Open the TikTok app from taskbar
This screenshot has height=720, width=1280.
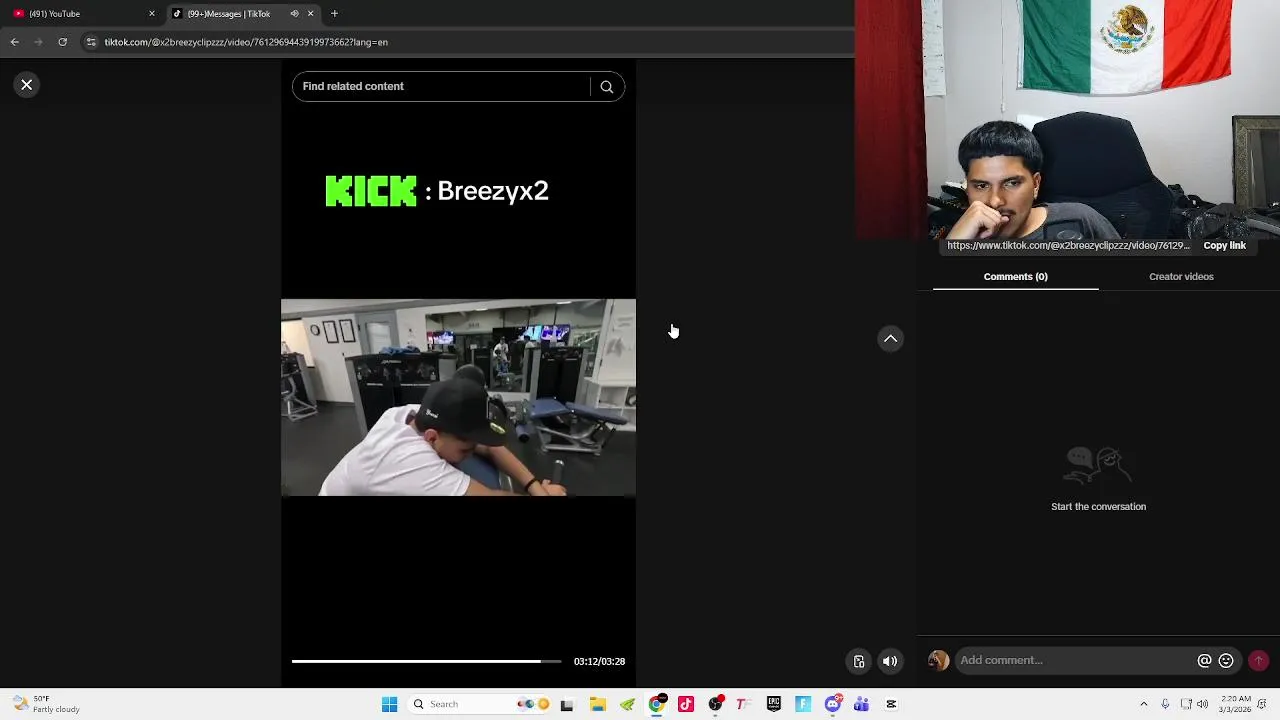[686, 704]
